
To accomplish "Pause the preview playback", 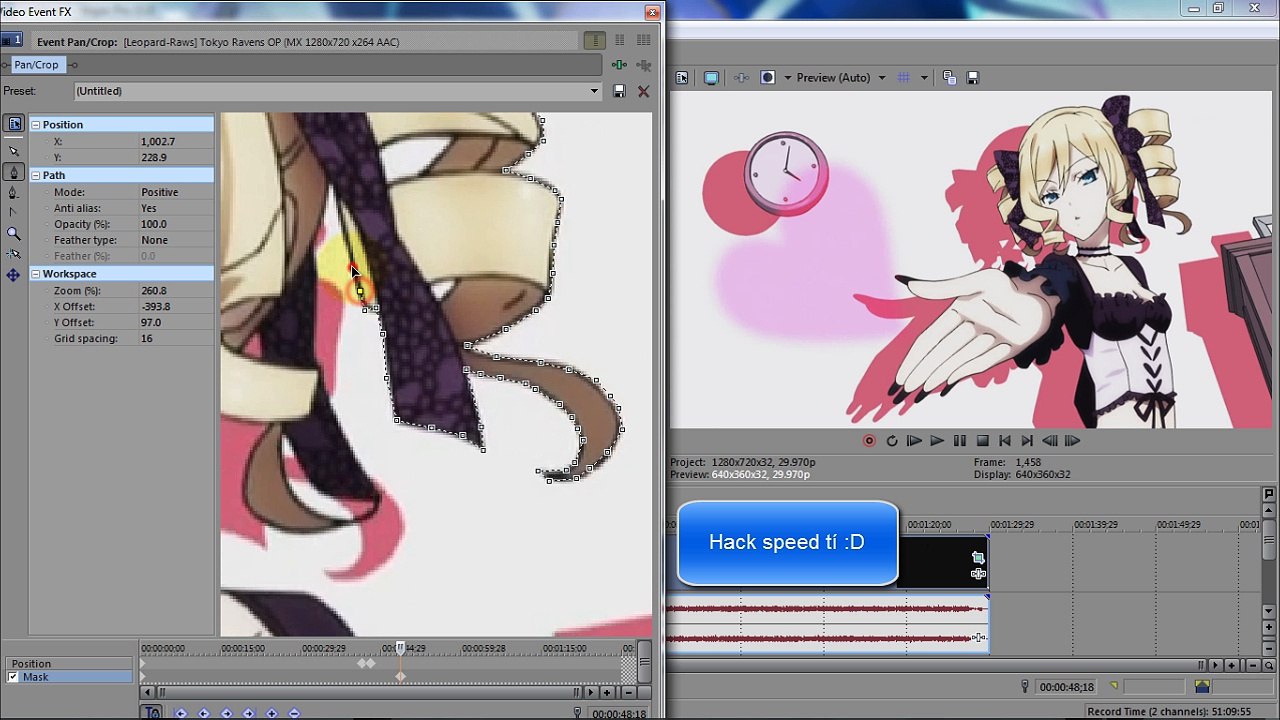I will pos(960,441).
